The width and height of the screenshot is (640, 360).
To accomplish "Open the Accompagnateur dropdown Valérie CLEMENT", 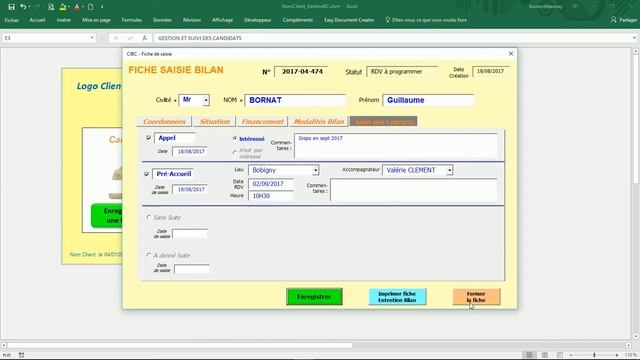I will point(449,170).
